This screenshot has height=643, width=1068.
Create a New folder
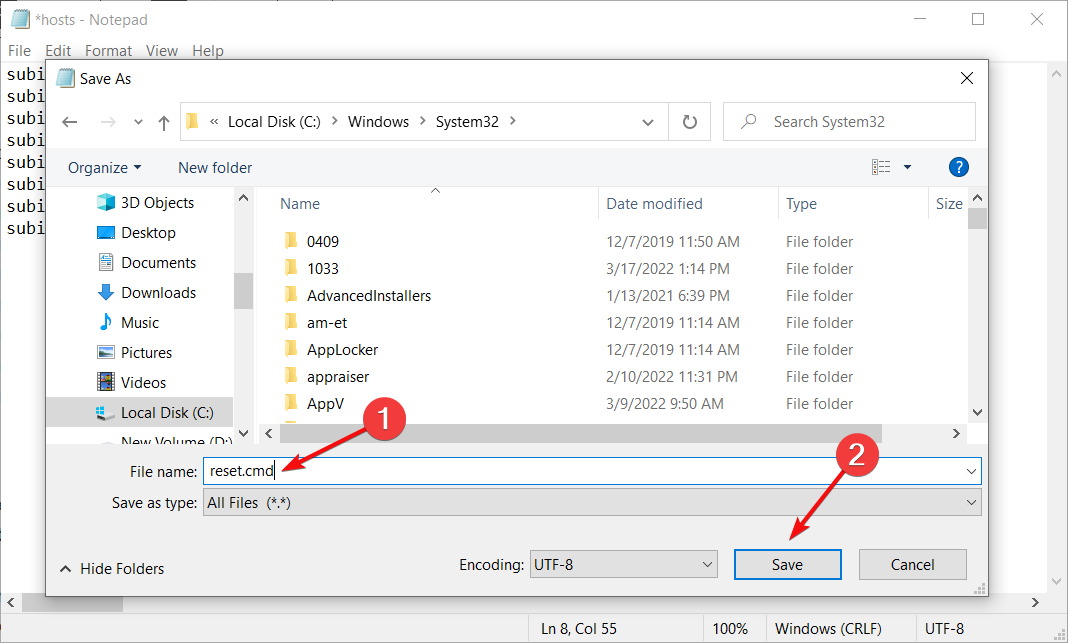214,167
